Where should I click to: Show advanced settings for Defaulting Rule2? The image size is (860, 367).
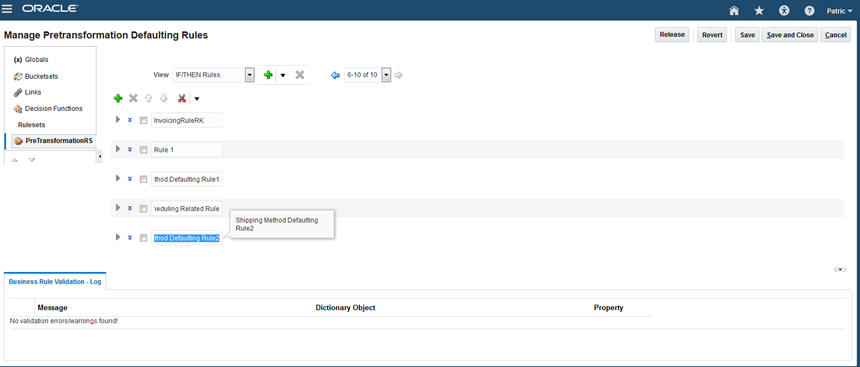pos(130,238)
